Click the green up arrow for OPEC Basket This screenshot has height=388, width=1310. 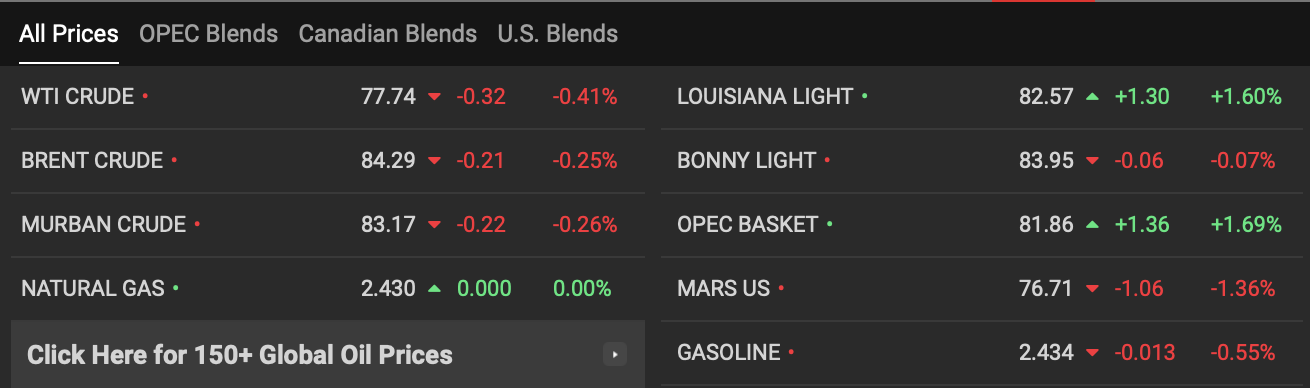(1092, 225)
